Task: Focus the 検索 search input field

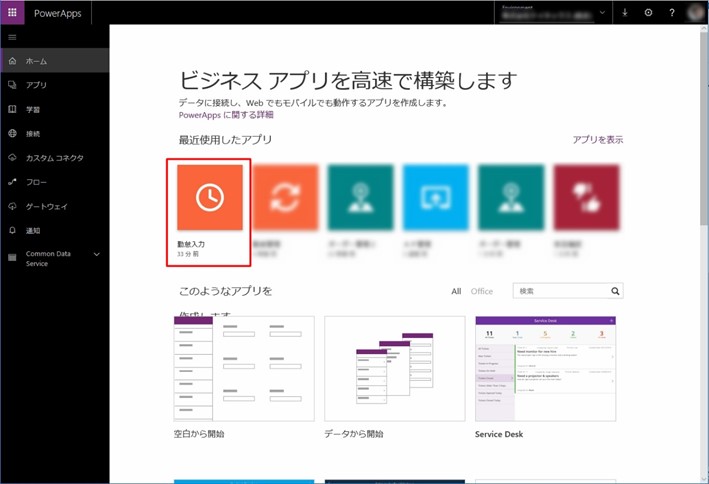Action: tap(561, 291)
